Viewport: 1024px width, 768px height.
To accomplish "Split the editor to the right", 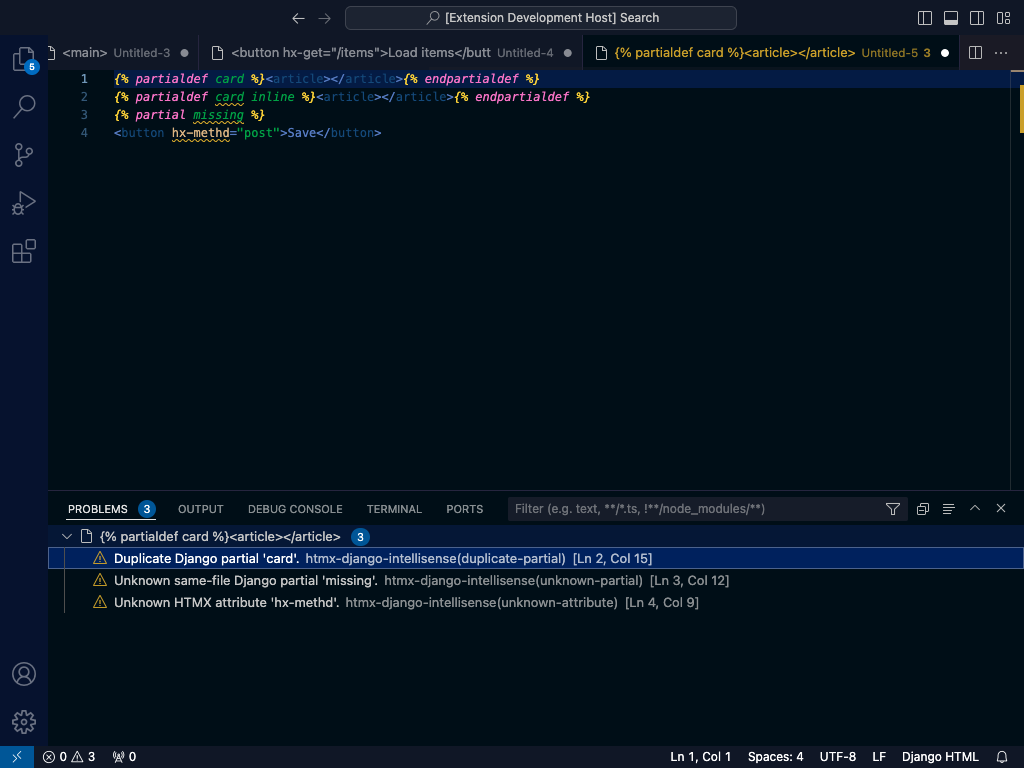I will tap(975, 53).
